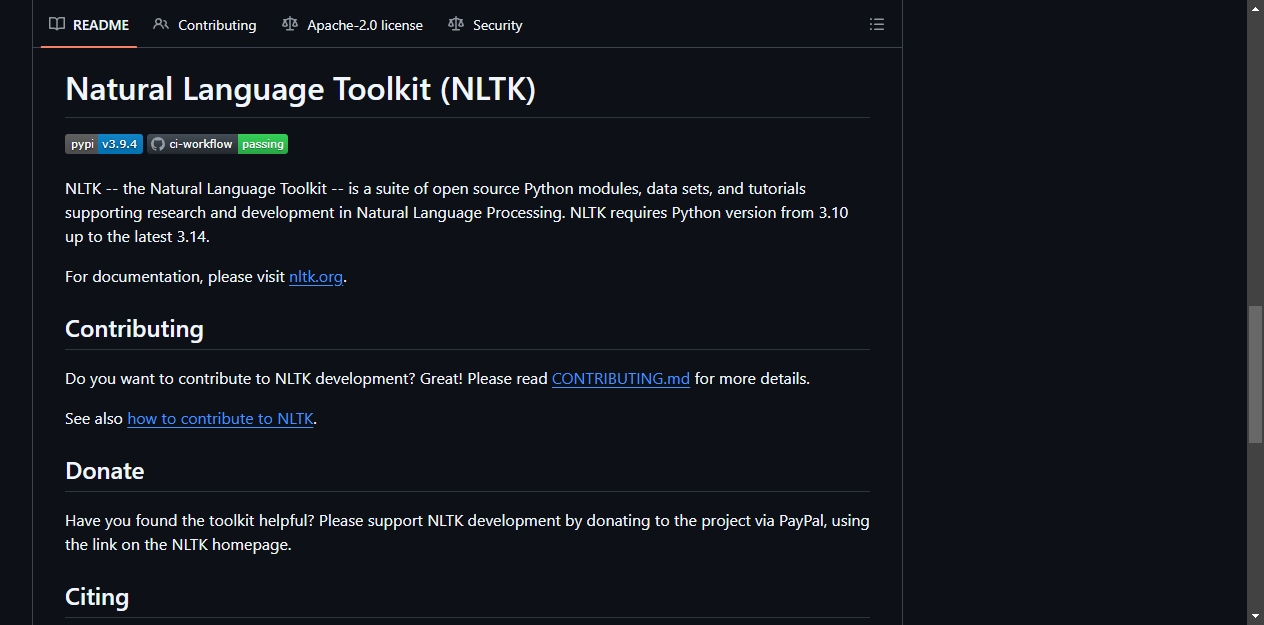Click the Natural Language Toolkit (NLTK) heading
The width and height of the screenshot is (1264, 625).
click(x=301, y=89)
